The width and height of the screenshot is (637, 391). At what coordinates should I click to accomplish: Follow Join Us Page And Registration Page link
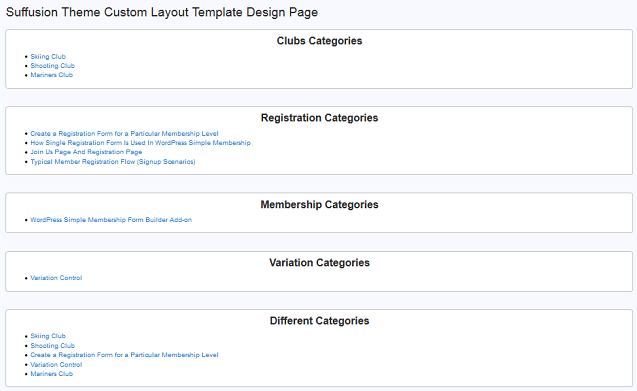click(x=86, y=152)
